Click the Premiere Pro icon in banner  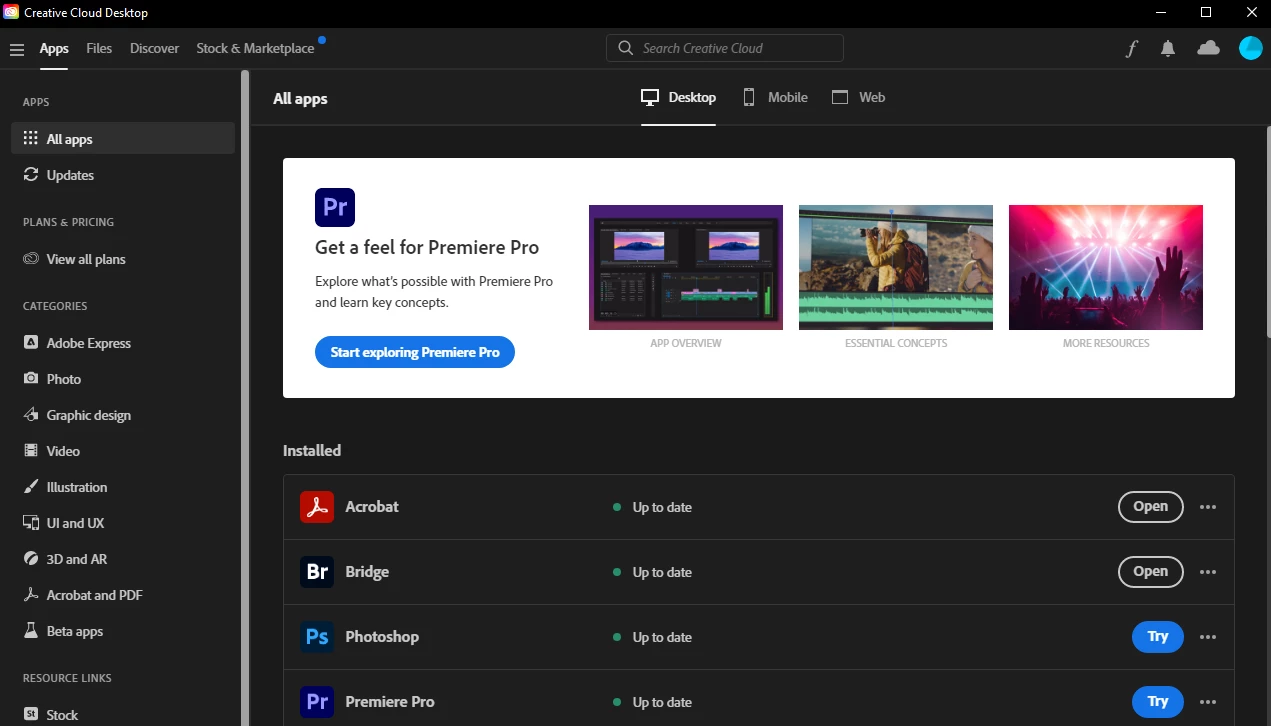pos(335,207)
